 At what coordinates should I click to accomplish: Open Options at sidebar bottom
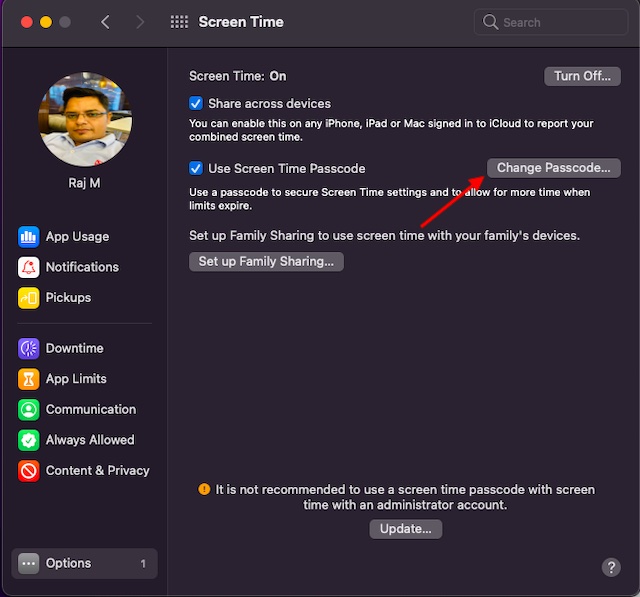tap(84, 564)
